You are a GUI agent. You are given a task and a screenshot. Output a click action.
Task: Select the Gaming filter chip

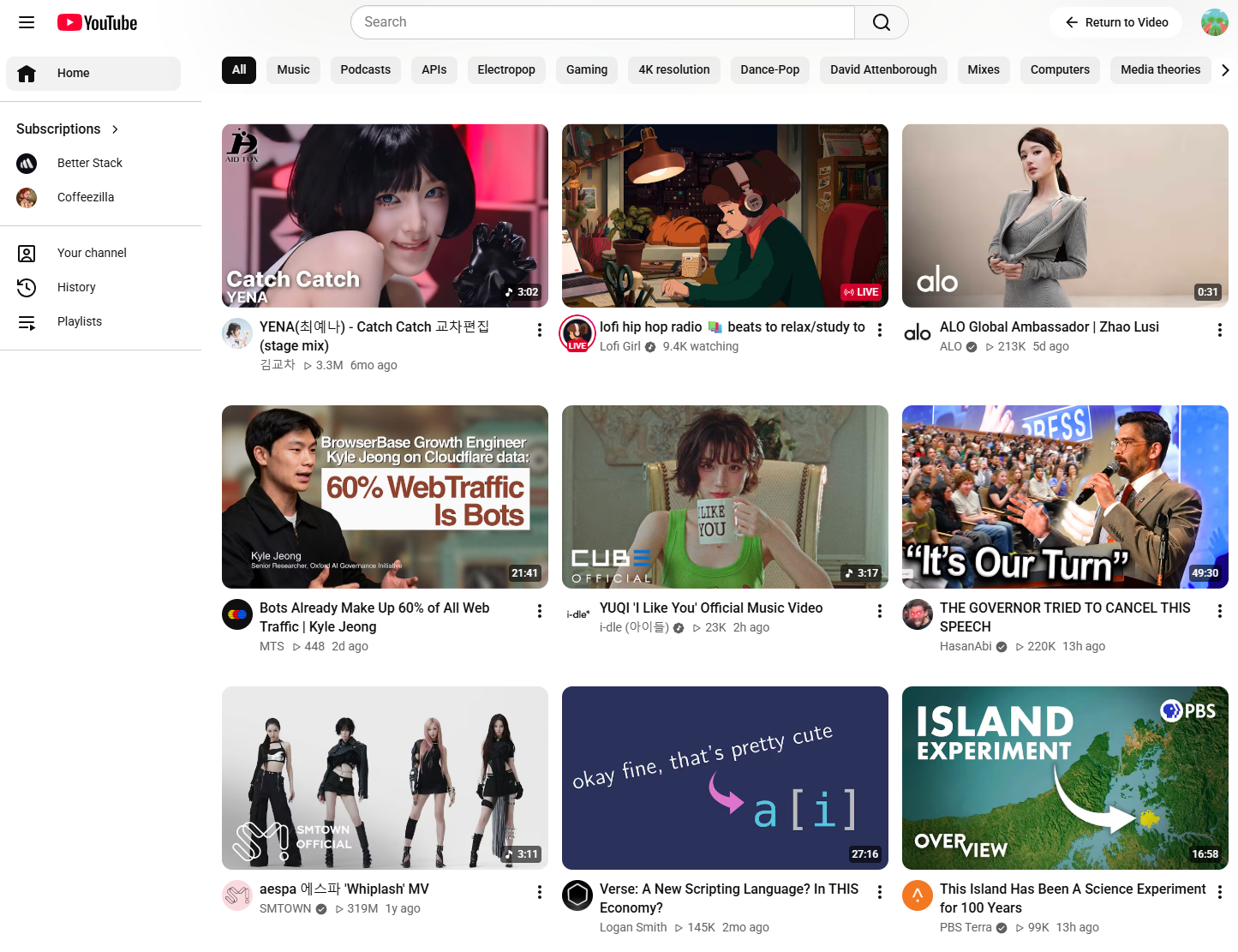(x=587, y=70)
